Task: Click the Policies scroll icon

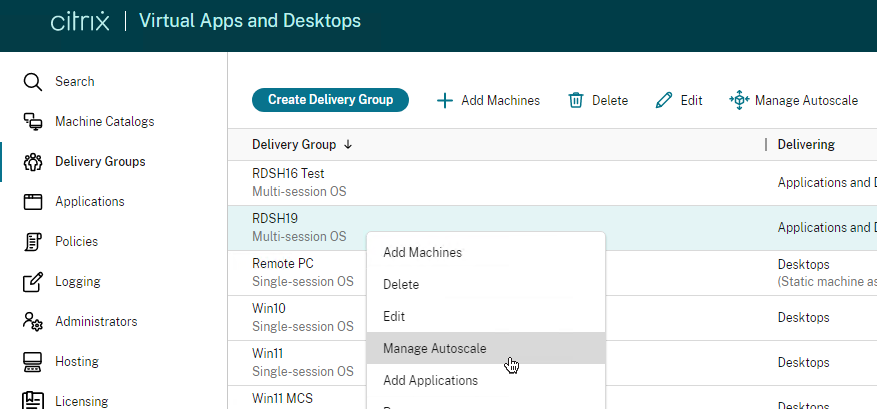Action: pyautogui.click(x=32, y=242)
